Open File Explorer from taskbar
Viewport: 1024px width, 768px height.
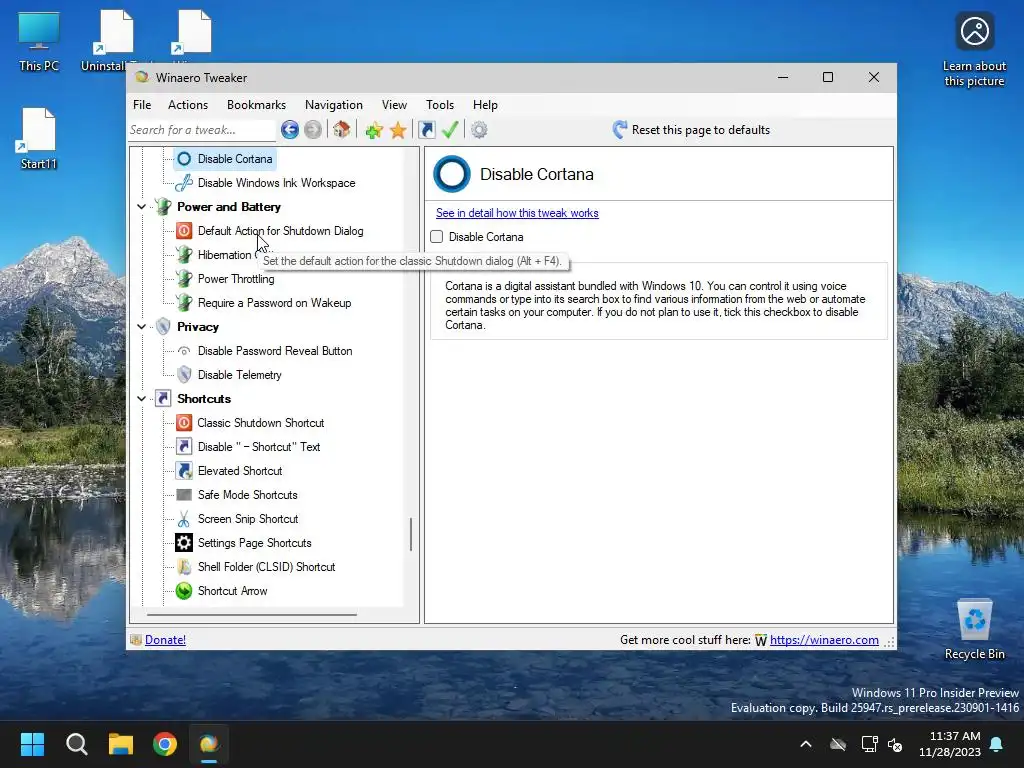click(x=121, y=744)
